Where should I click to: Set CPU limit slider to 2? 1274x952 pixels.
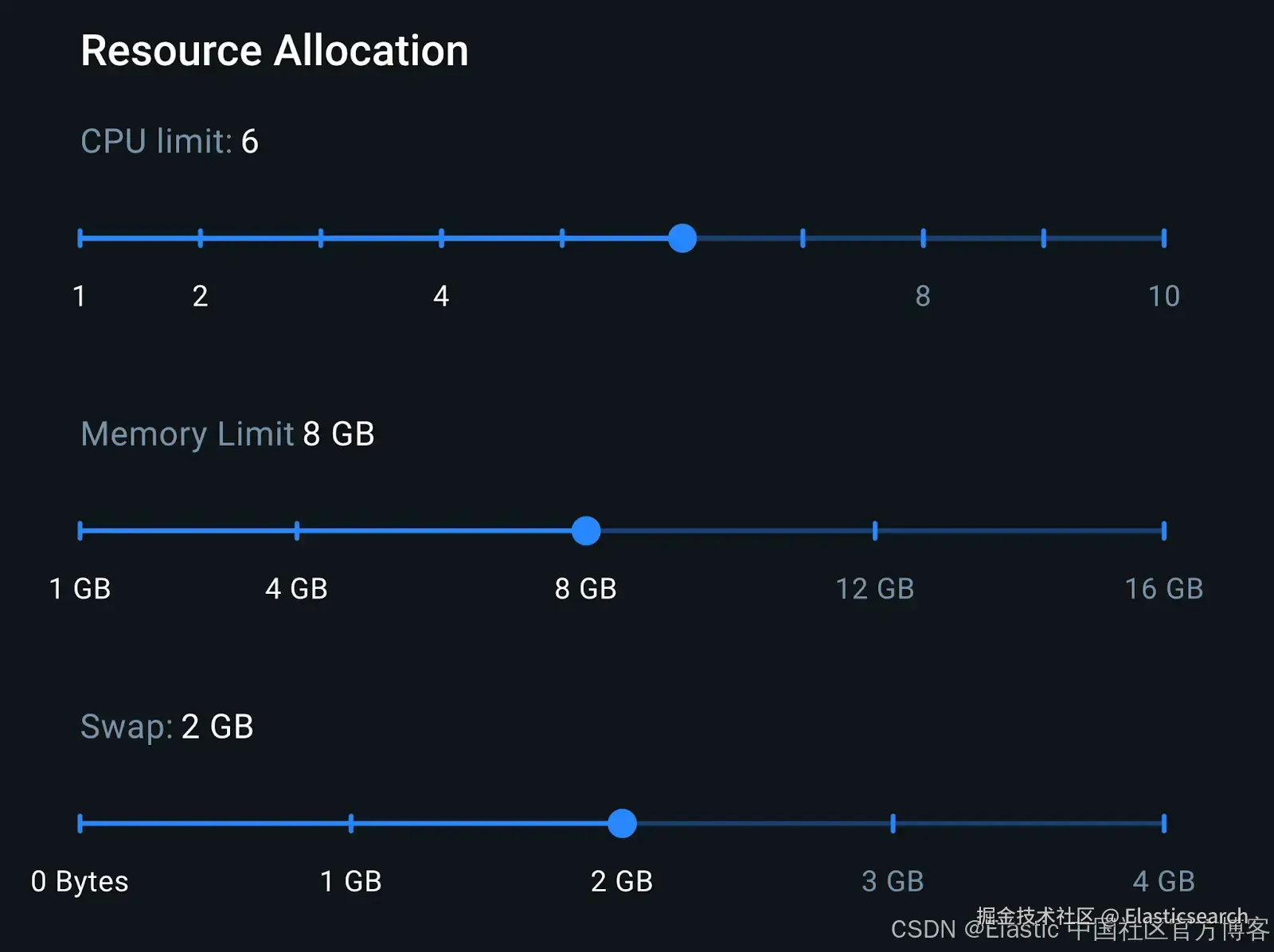click(x=201, y=238)
